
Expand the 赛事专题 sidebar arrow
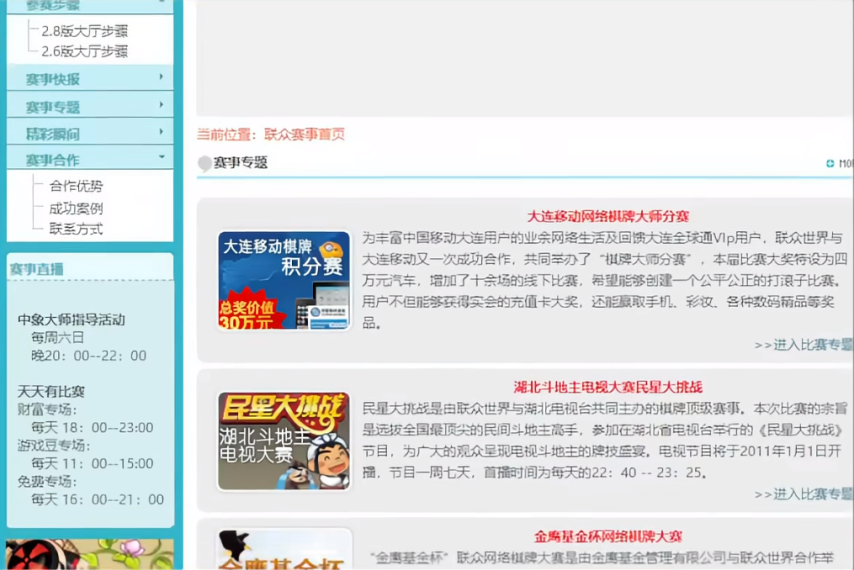click(161, 105)
